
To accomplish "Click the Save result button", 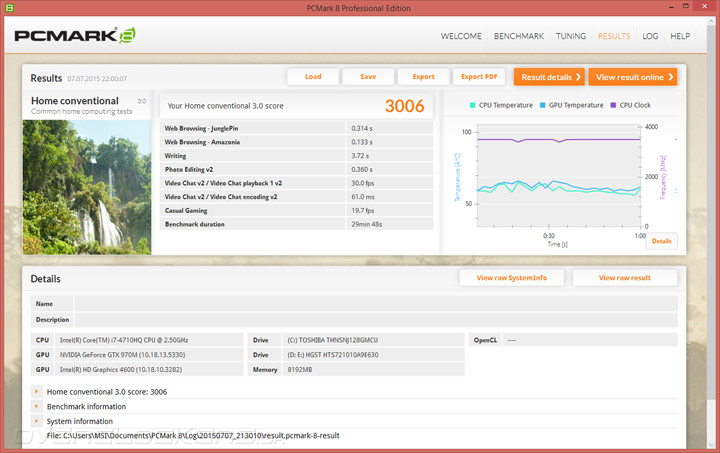I will [368, 77].
